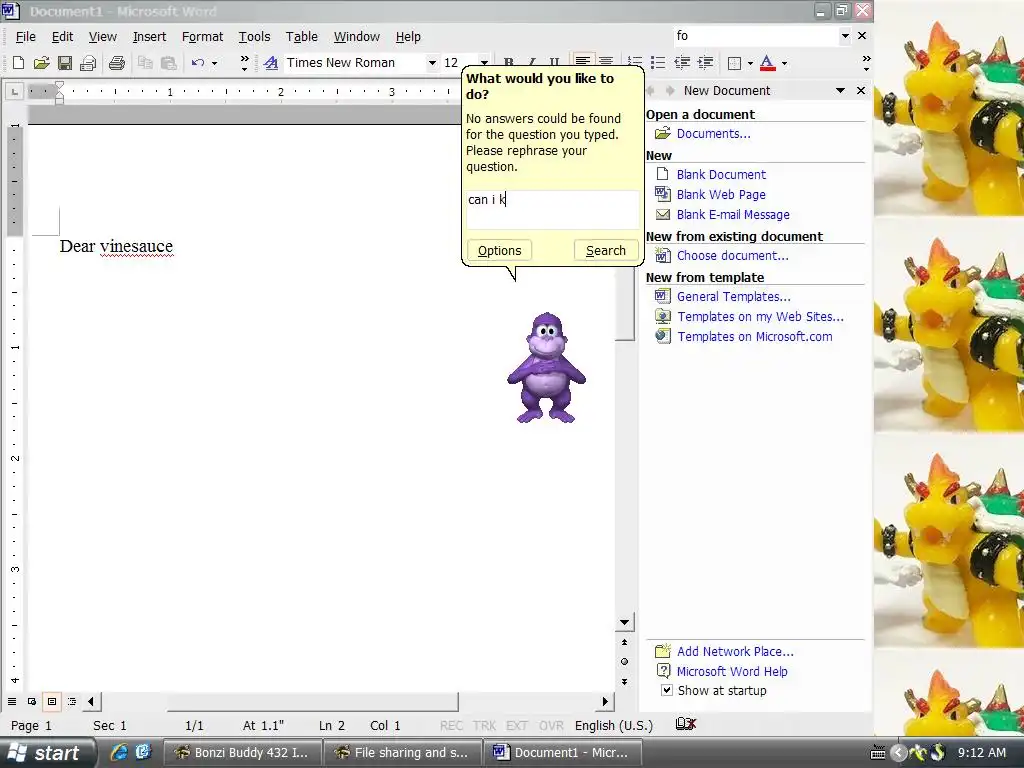Switch to Print Layout view icon
The image size is (1024, 768).
coord(52,701)
